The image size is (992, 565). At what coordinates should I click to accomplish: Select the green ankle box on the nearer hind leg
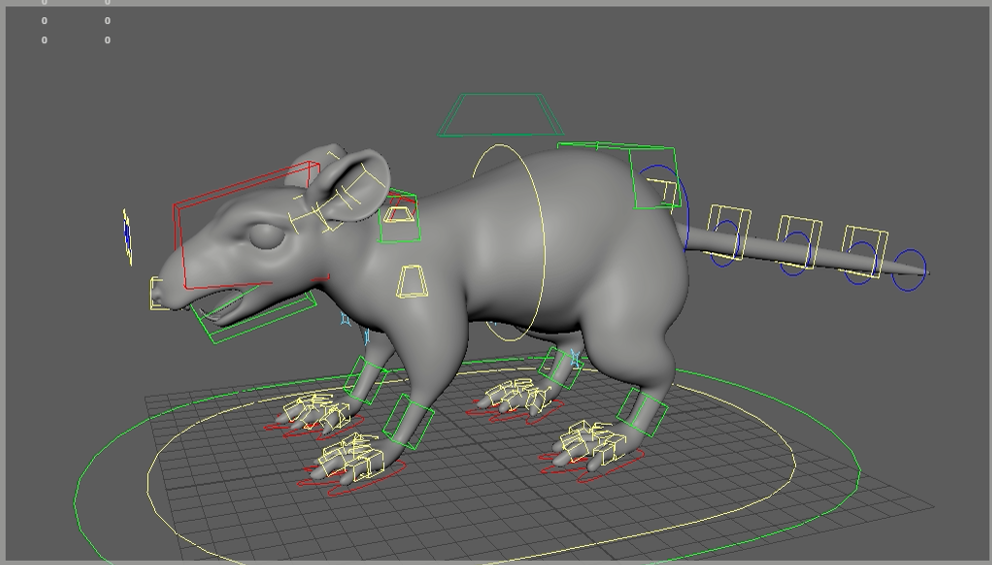point(642,412)
